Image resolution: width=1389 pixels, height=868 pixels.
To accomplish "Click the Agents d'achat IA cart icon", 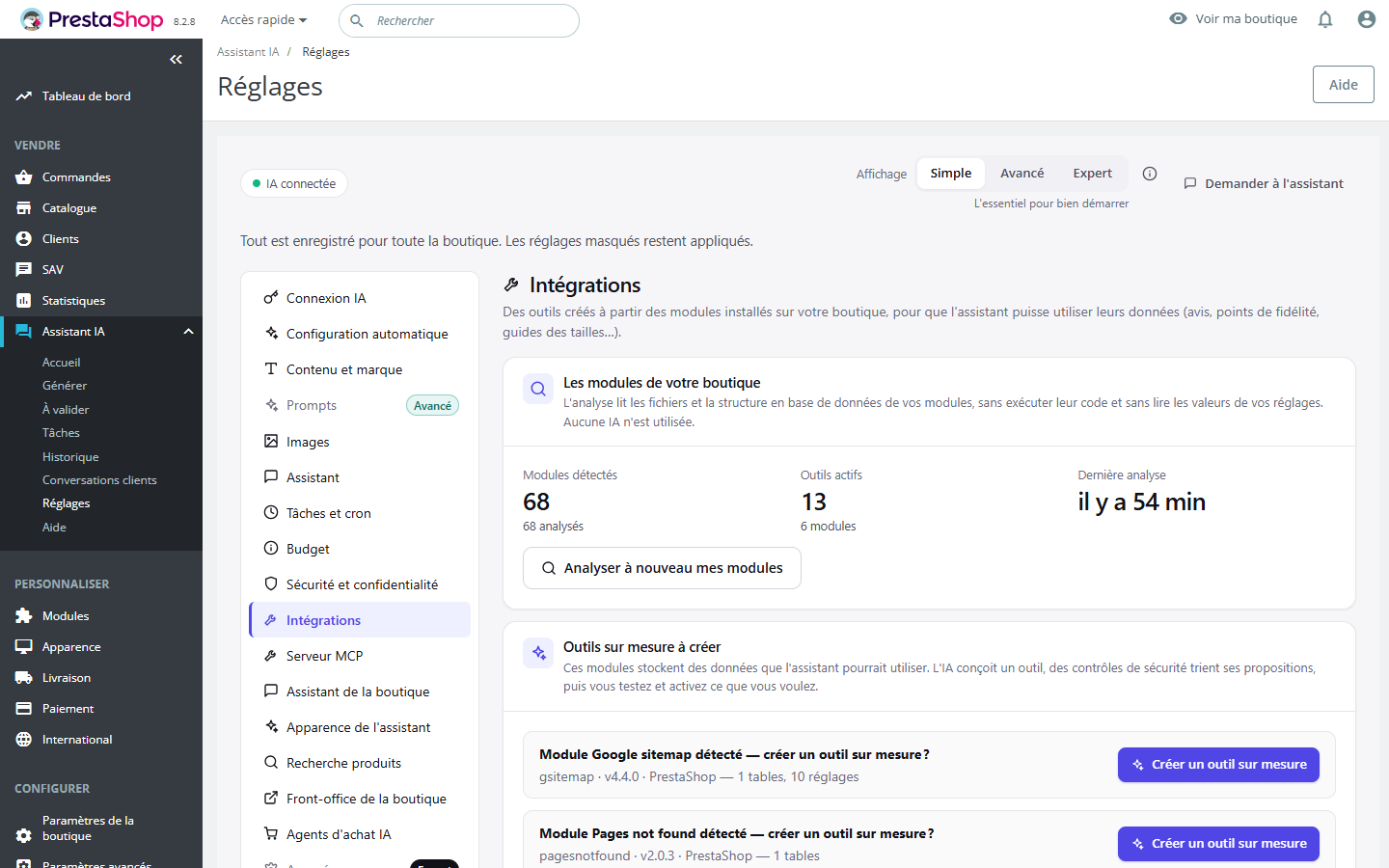I will 271,833.
